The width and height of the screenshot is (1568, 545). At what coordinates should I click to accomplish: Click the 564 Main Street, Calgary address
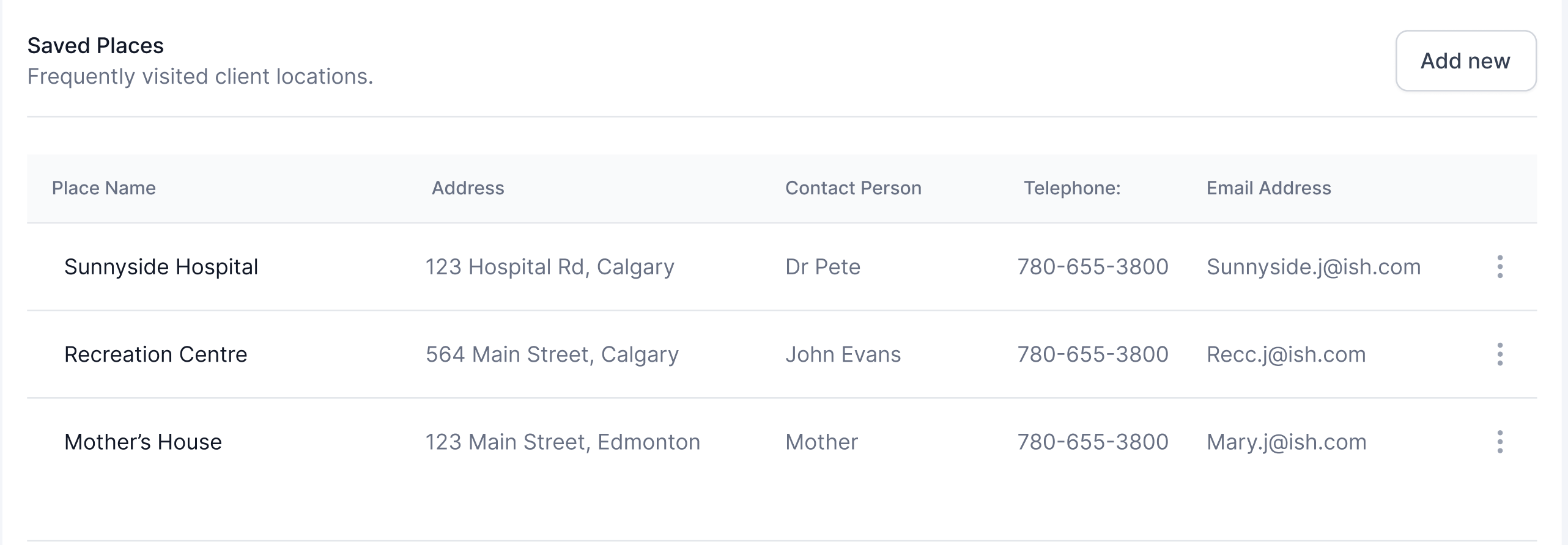click(x=552, y=354)
